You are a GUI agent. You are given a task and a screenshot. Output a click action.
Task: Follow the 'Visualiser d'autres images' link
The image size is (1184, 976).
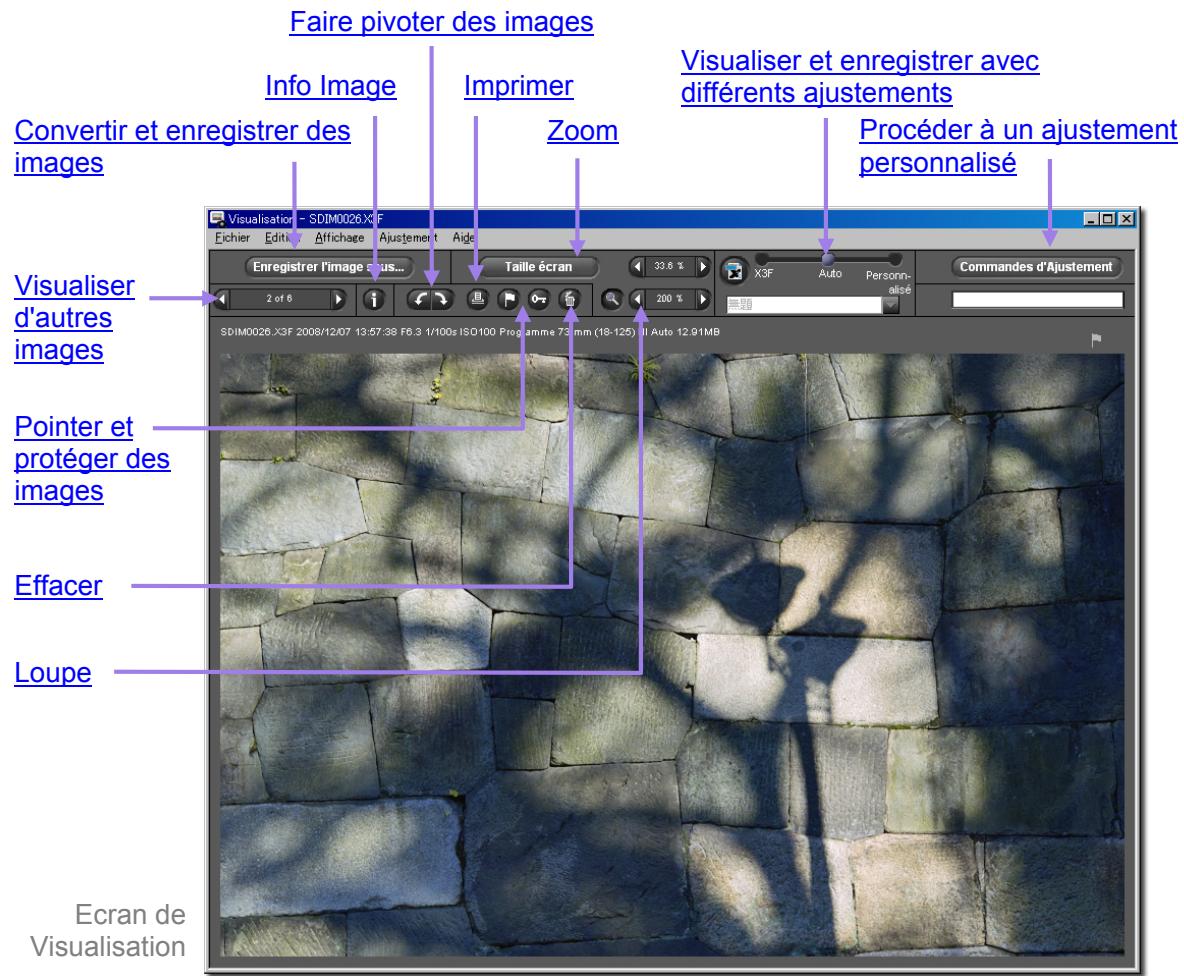click(74, 318)
